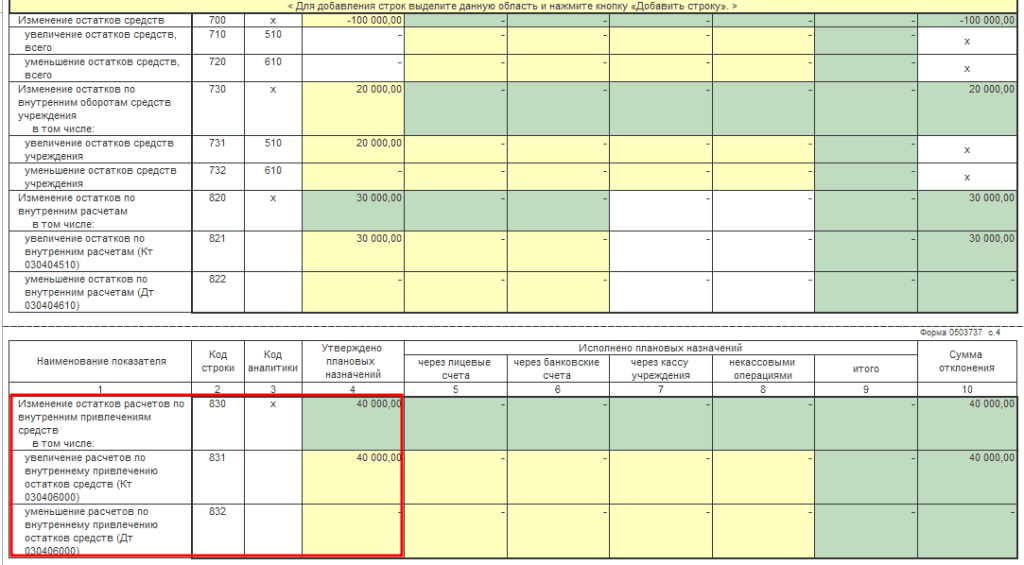Click the approved plan cell in row 832
The image size is (1024, 565).
coord(353,530)
